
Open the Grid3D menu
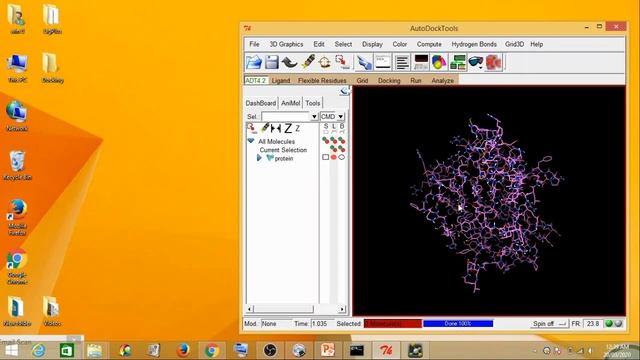(x=514, y=44)
